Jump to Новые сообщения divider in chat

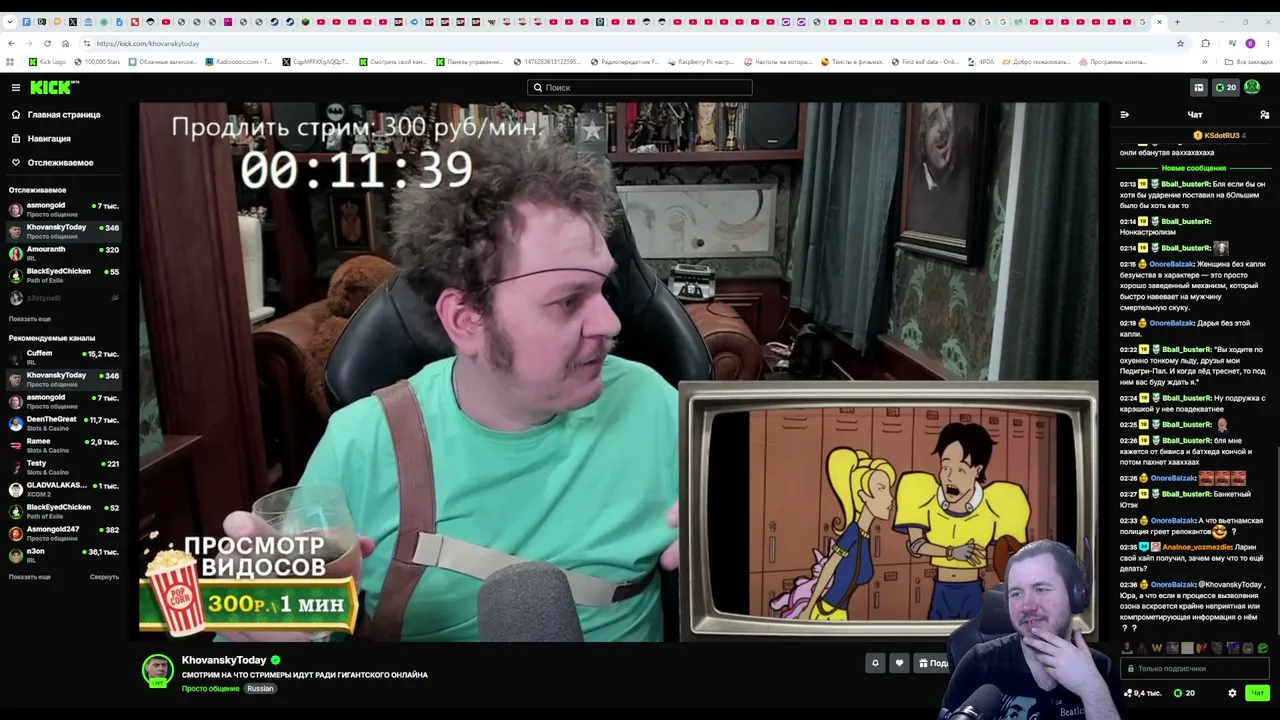[x=1194, y=168]
